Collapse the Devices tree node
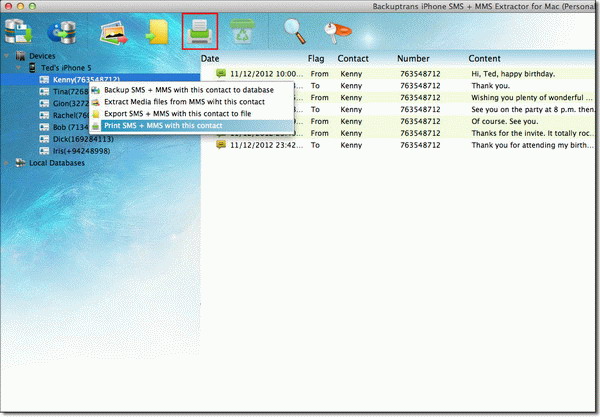Viewport: 600px width, 417px height. click(x=7, y=56)
